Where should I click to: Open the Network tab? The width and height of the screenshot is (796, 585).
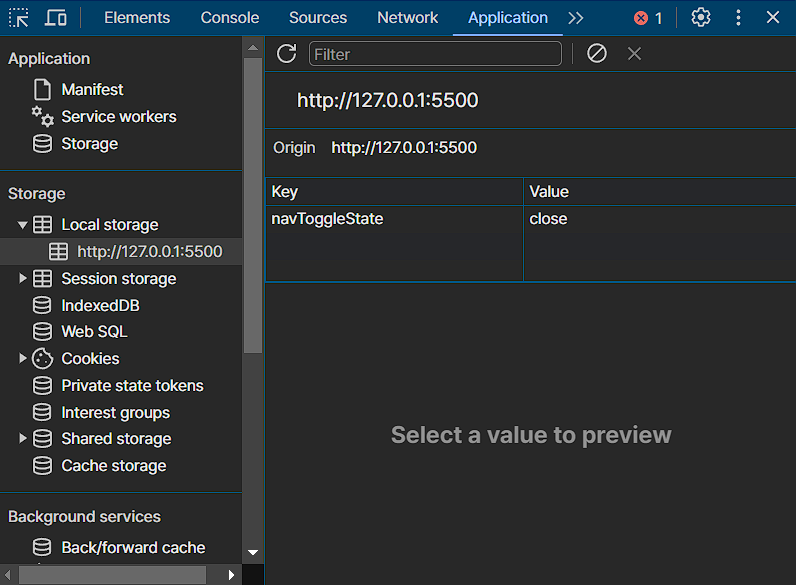(x=407, y=18)
